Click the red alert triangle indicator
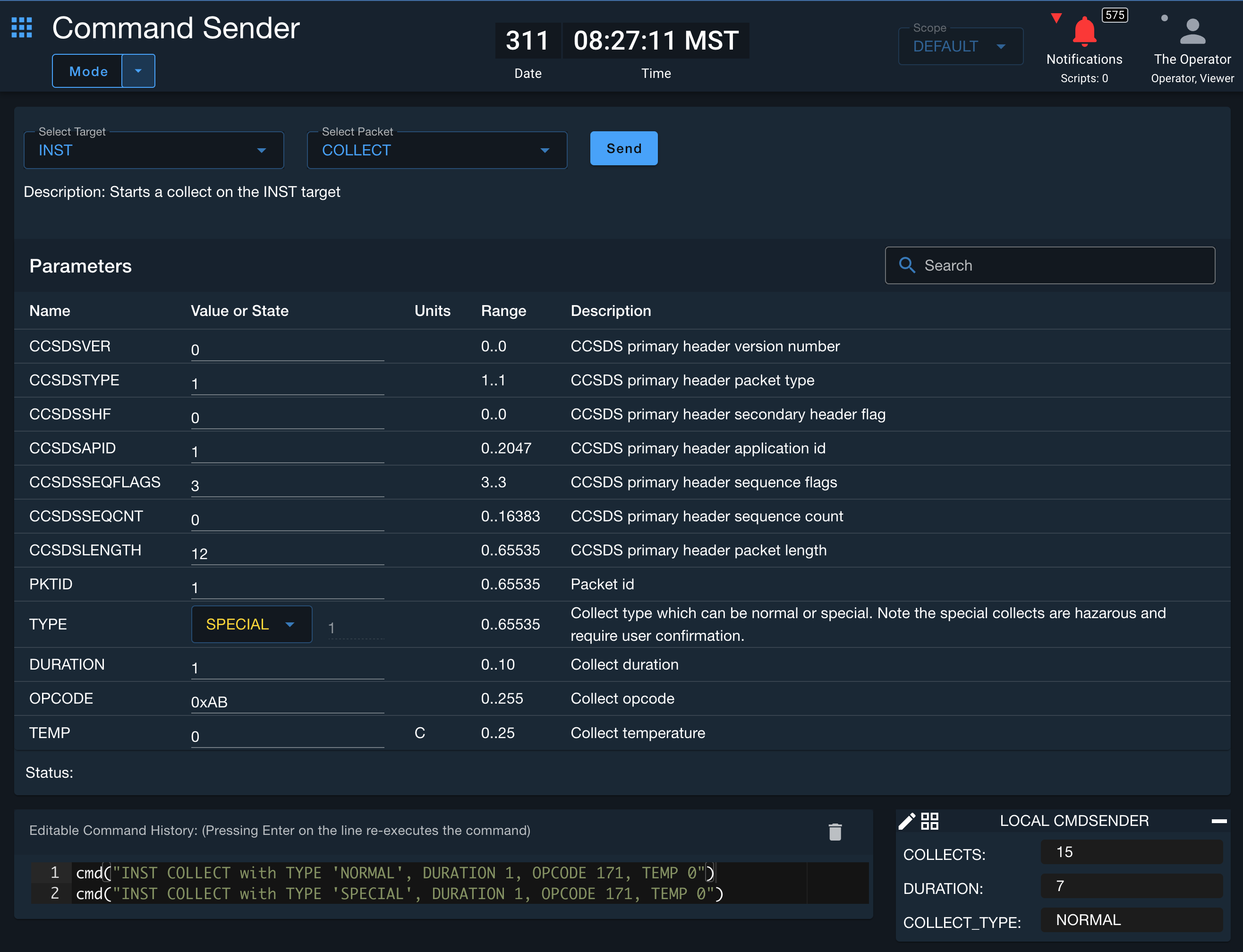This screenshot has height=952, width=1243. point(1056,18)
